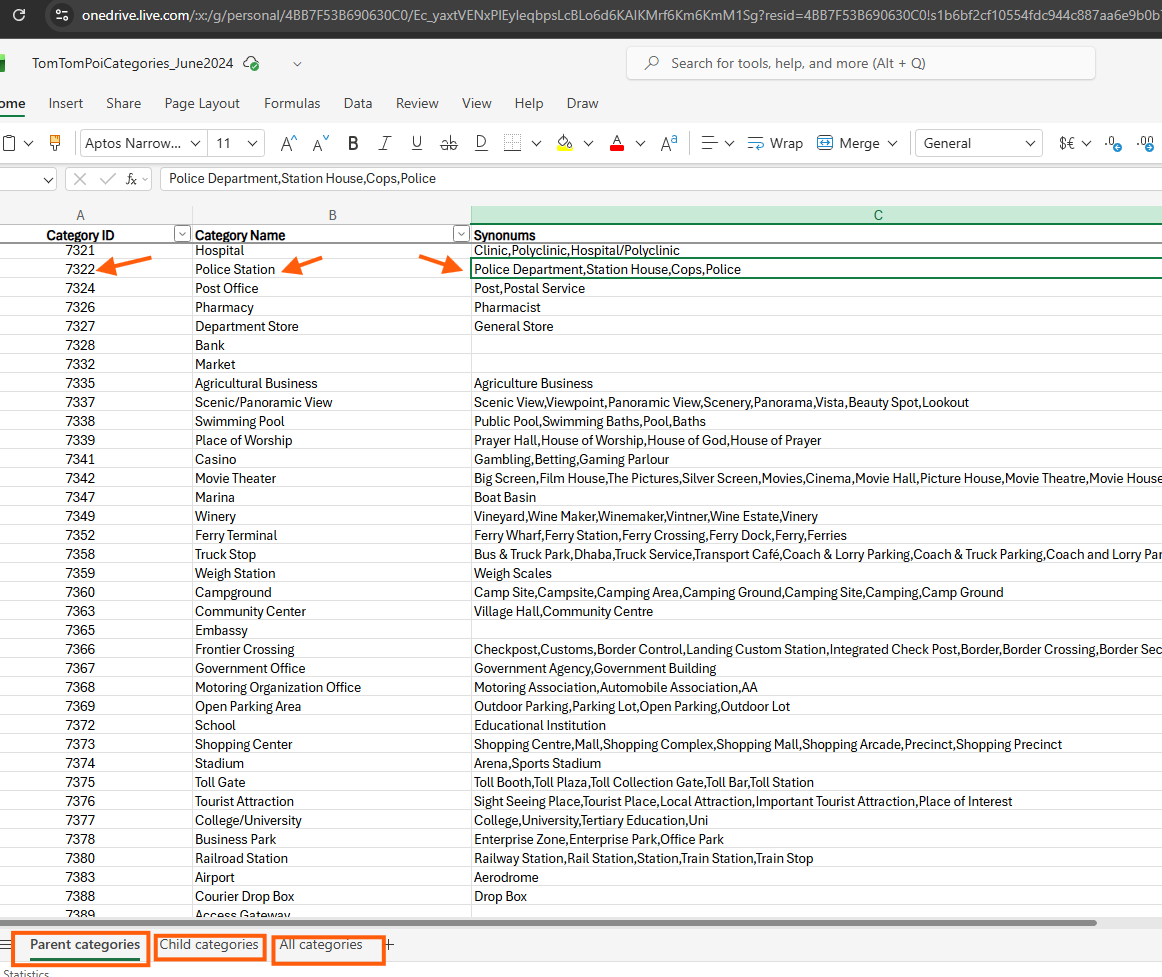Screen dimensions: 1162x977
Task: Click the Merge cells button
Action: coord(848,143)
